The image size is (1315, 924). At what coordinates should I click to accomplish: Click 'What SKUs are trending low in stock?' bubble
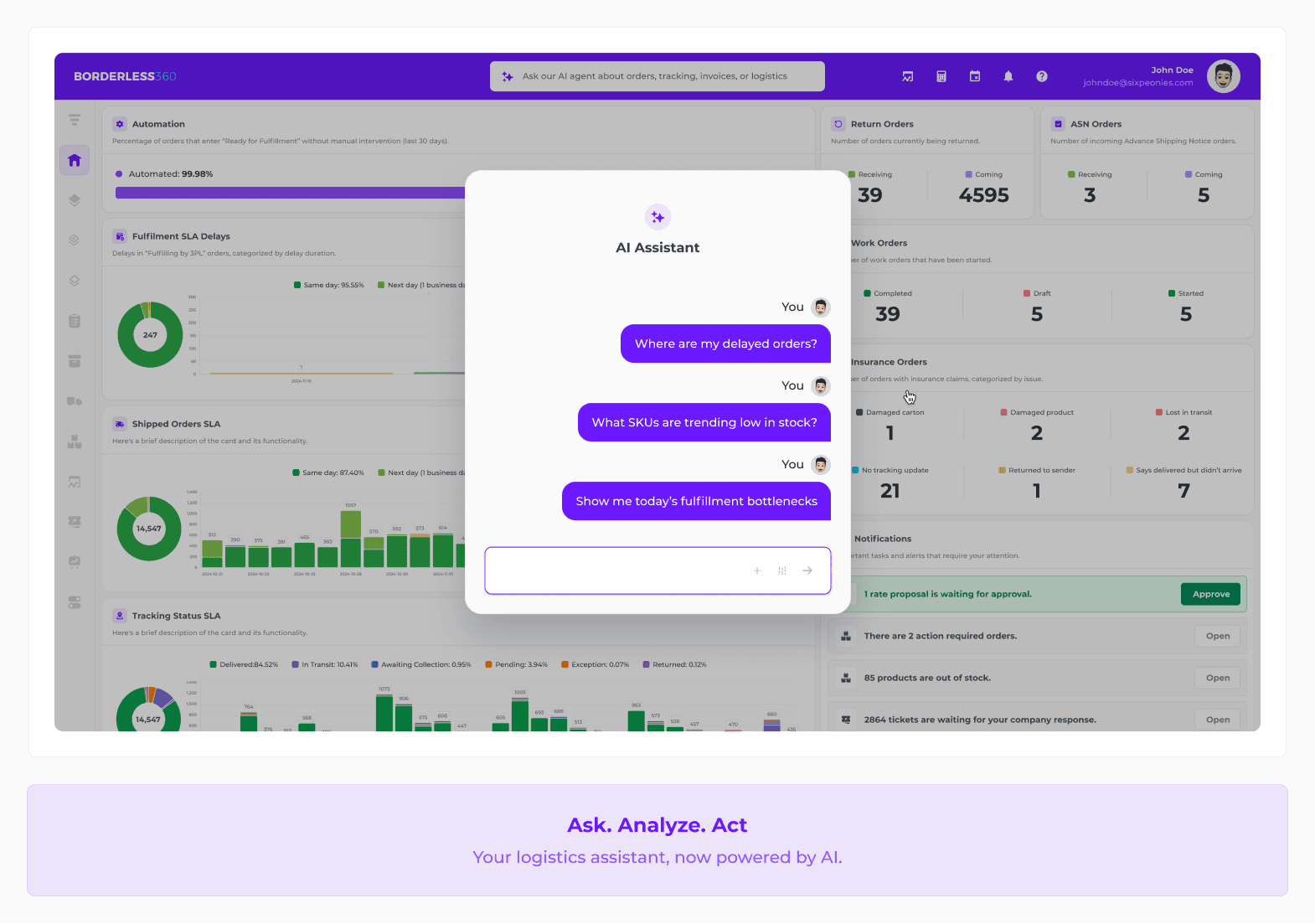[x=704, y=422]
